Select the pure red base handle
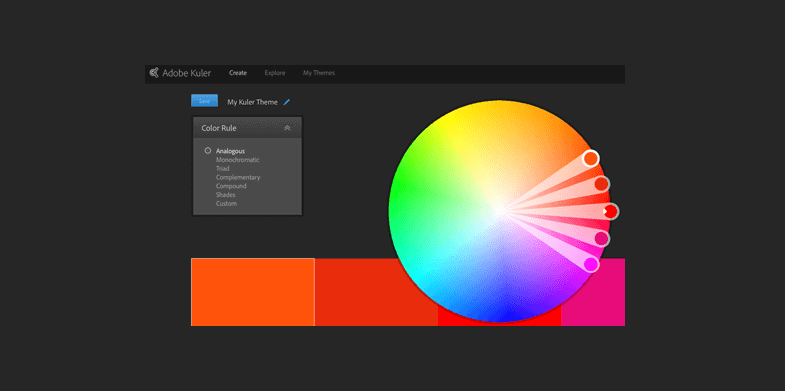785x391 pixels. [611, 212]
